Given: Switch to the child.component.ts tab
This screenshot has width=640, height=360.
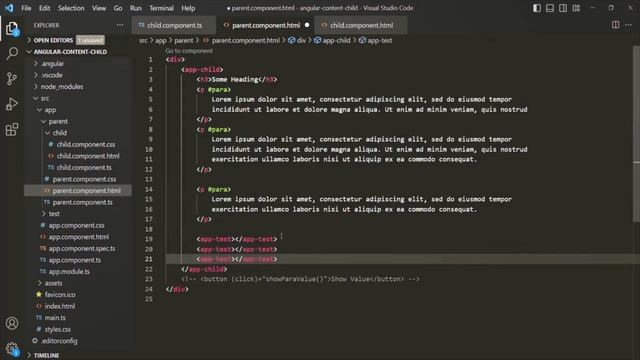Looking at the screenshot, I should click(x=174, y=25).
